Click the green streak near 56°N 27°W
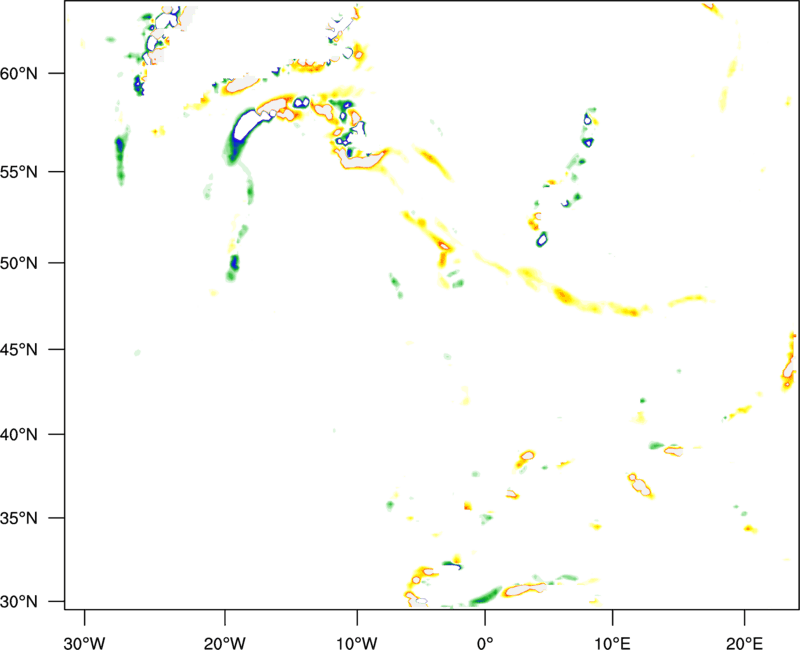800x650 pixels. (x=120, y=155)
